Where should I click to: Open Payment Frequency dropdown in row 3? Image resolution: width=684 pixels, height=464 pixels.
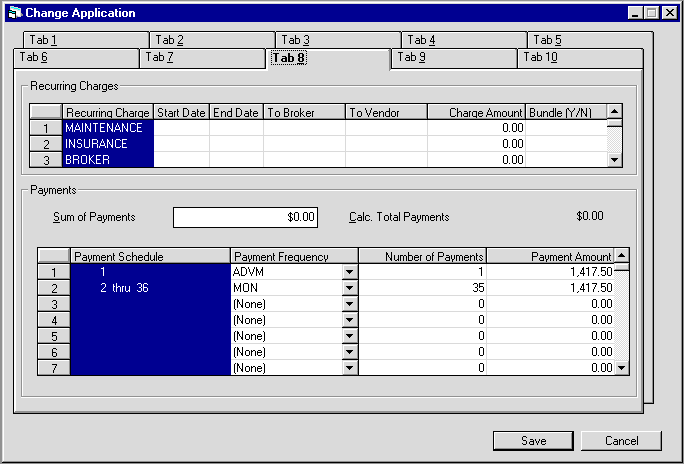349,304
